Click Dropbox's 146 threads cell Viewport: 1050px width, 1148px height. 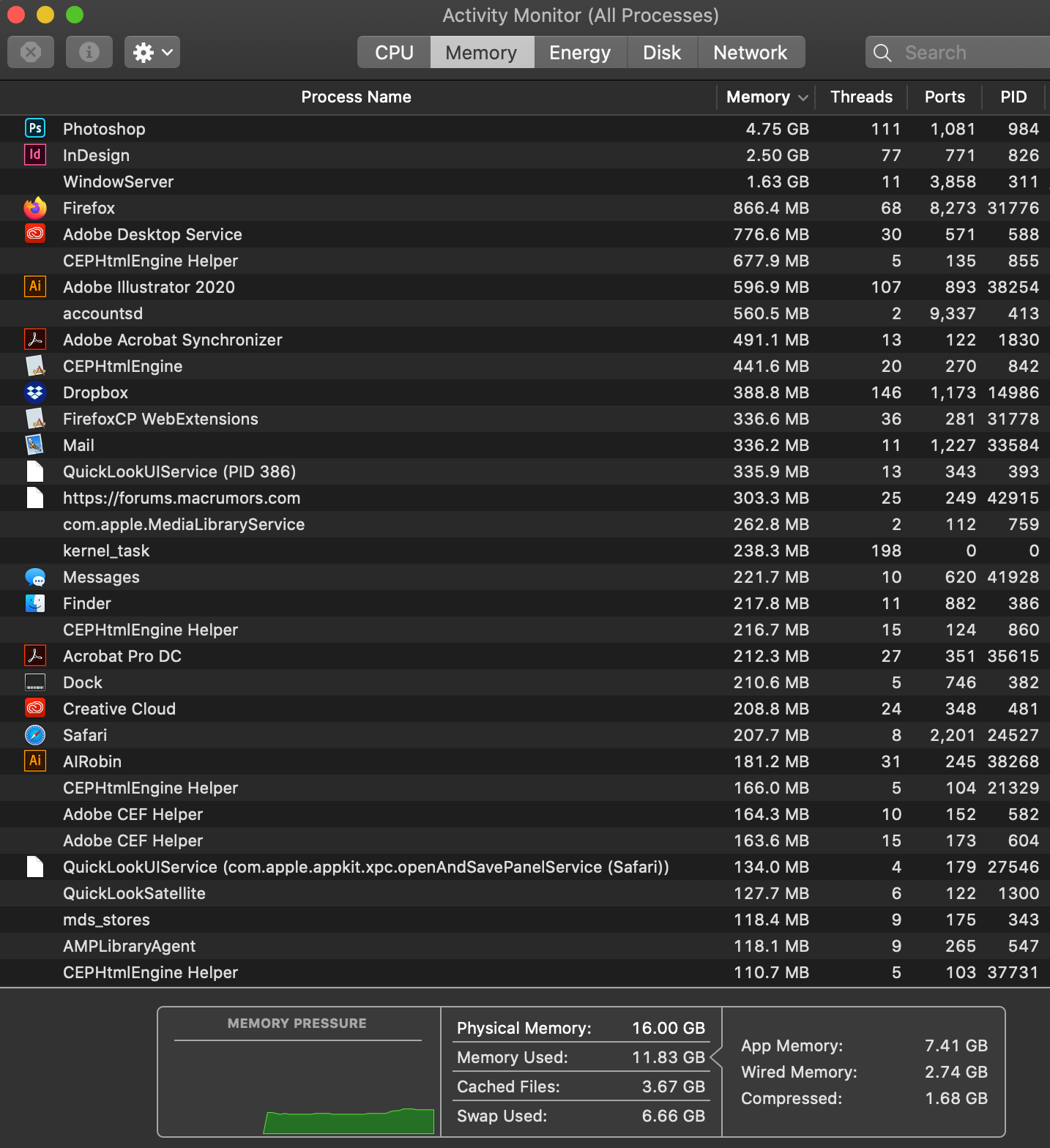pos(886,392)
